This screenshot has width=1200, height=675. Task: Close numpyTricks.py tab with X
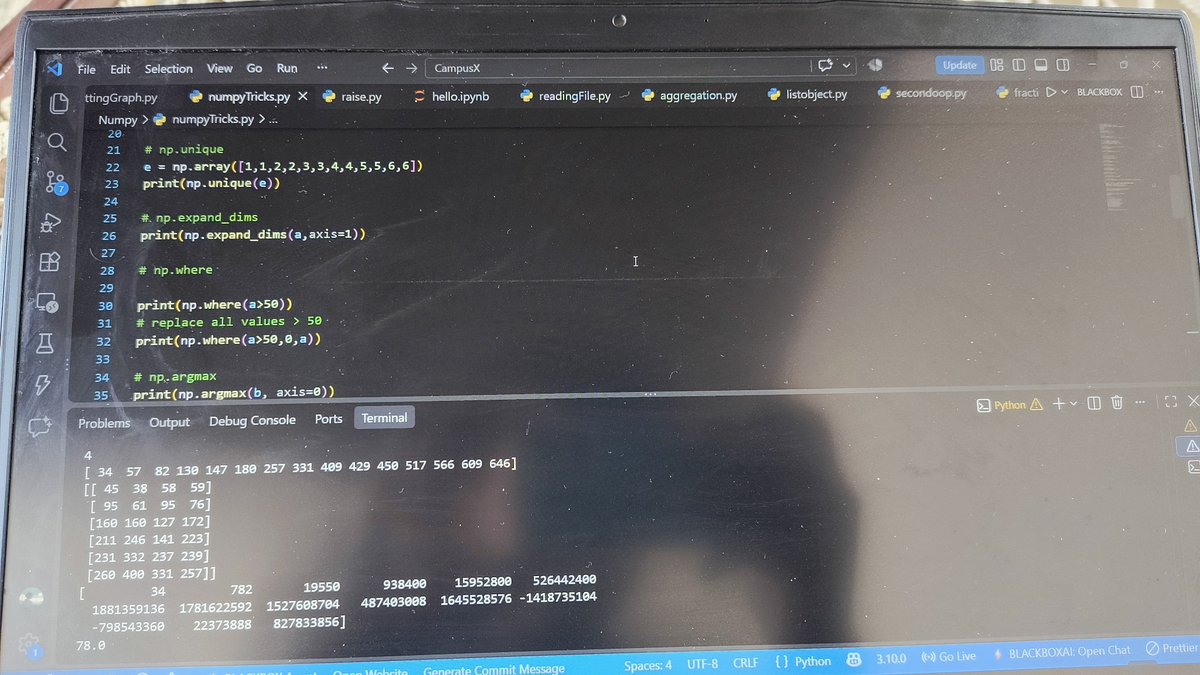(x=303, y=97)
